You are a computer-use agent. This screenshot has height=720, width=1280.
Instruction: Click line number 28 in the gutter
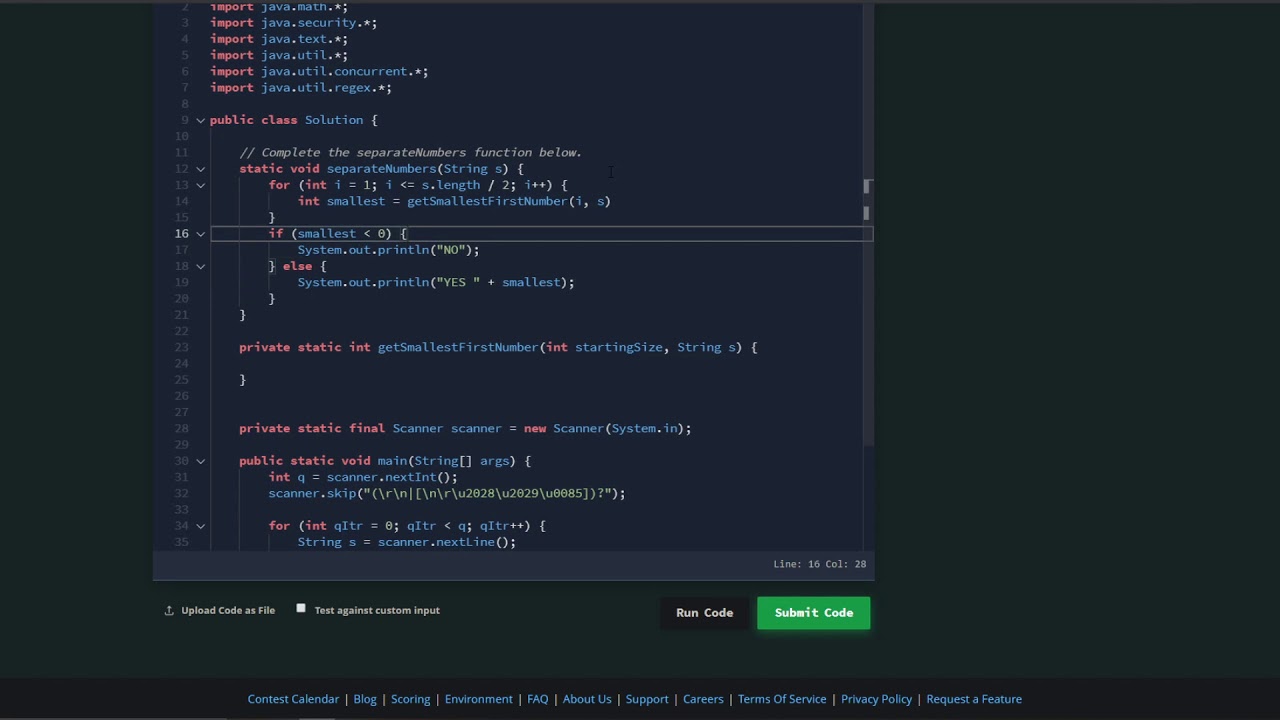pyautogui.click(x=181, y=428)
